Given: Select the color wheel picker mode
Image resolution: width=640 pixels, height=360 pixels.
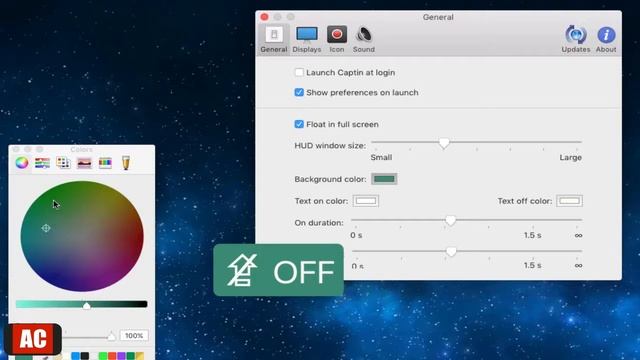Looking at the screenshot, I should pyautogui.click(x=22, y=162).
